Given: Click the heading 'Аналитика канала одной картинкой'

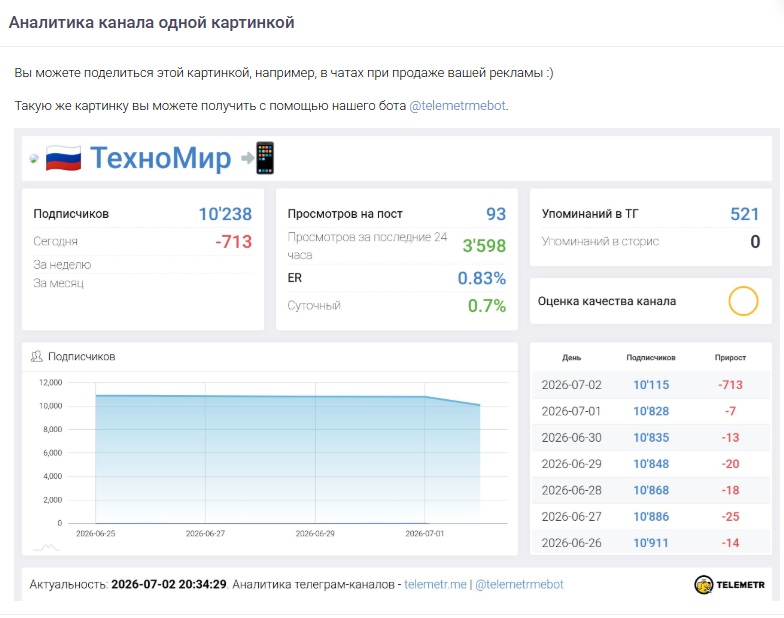Looking at the screenshot, I should [152, 22].
